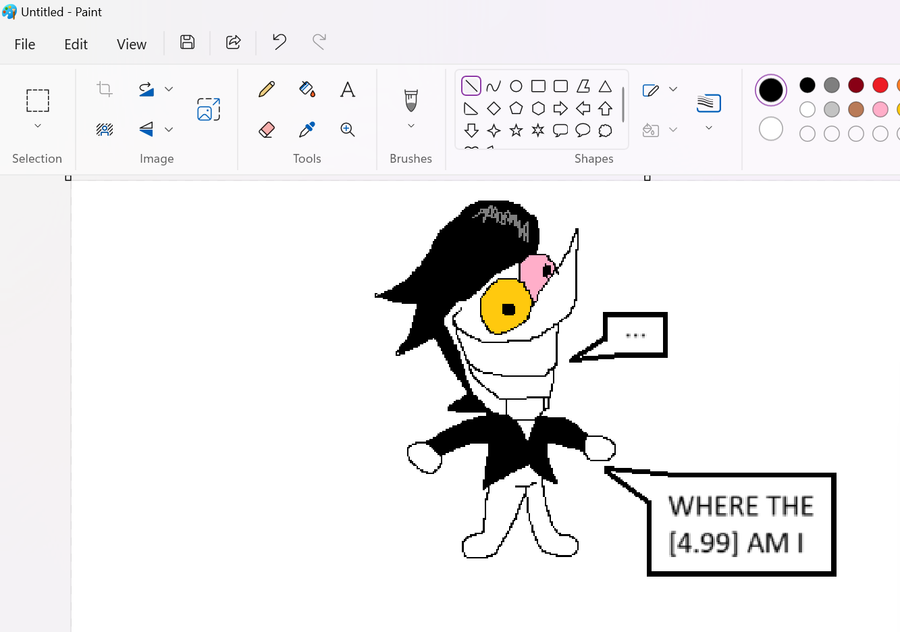The image size is (900, 632).
Task: Pick the black palette color
Action: (807, 85)
